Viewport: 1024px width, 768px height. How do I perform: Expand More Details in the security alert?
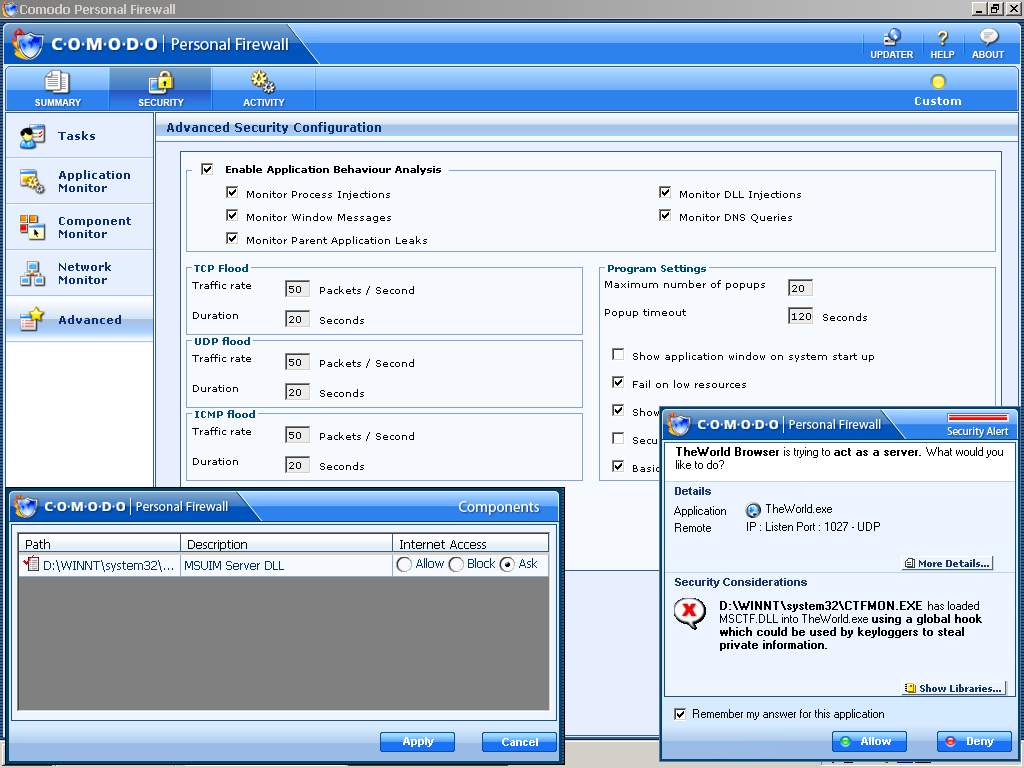coord(947,563)
